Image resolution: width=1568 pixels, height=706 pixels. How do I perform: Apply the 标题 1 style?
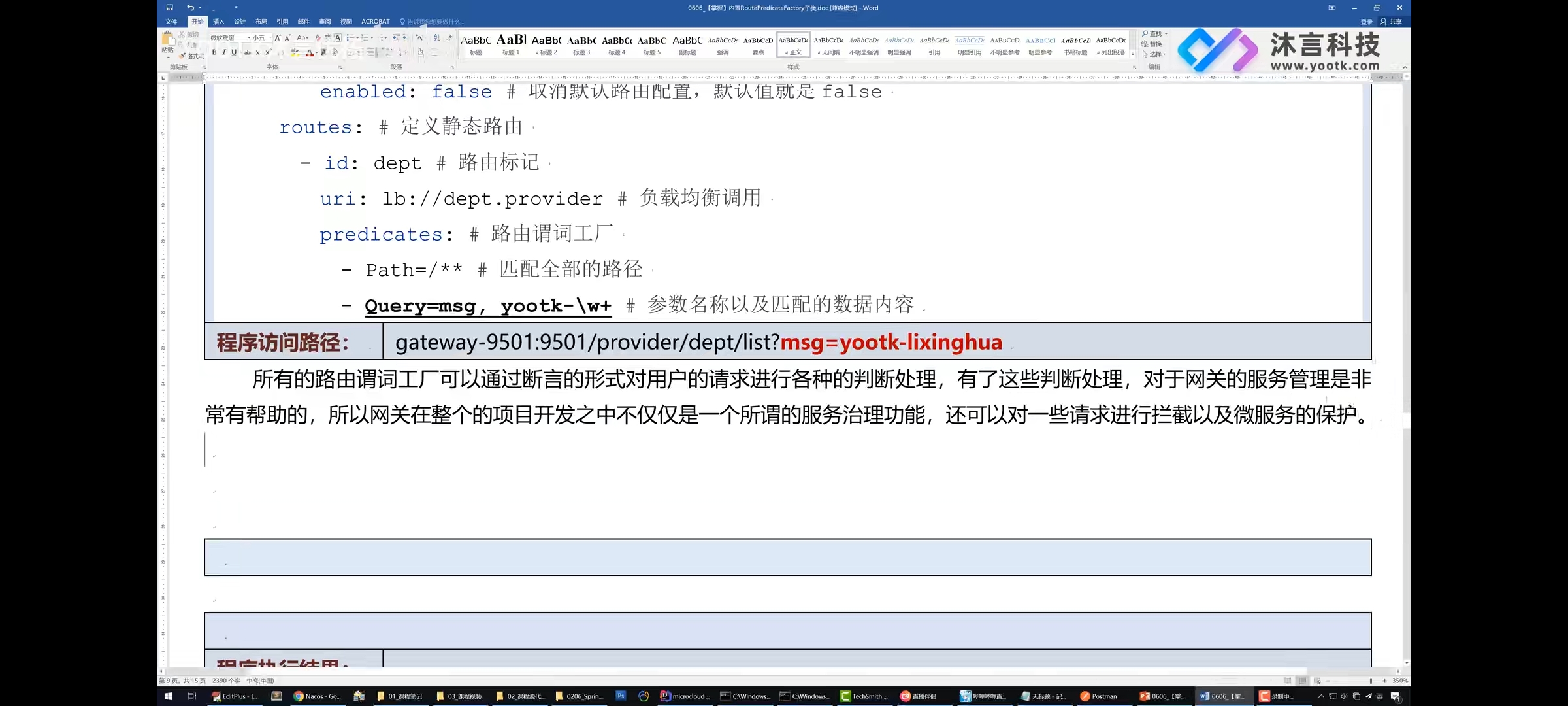511,44
